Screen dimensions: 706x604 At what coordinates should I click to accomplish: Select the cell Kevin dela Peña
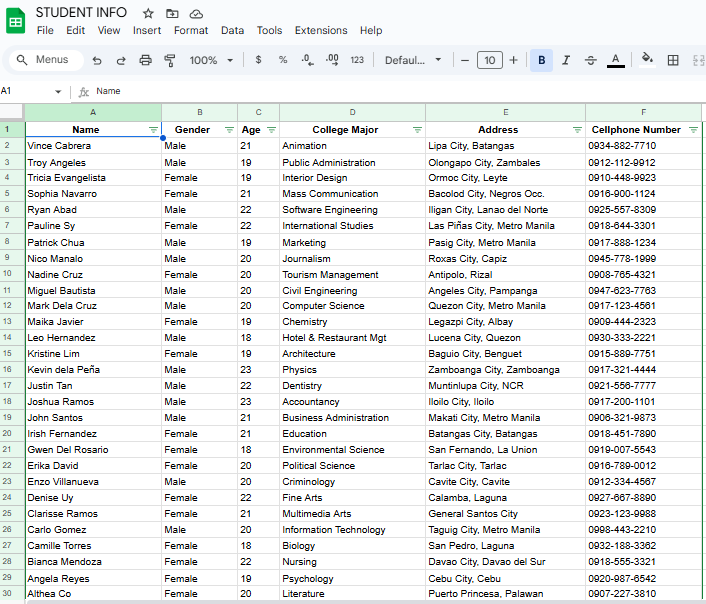click(93, 370)
